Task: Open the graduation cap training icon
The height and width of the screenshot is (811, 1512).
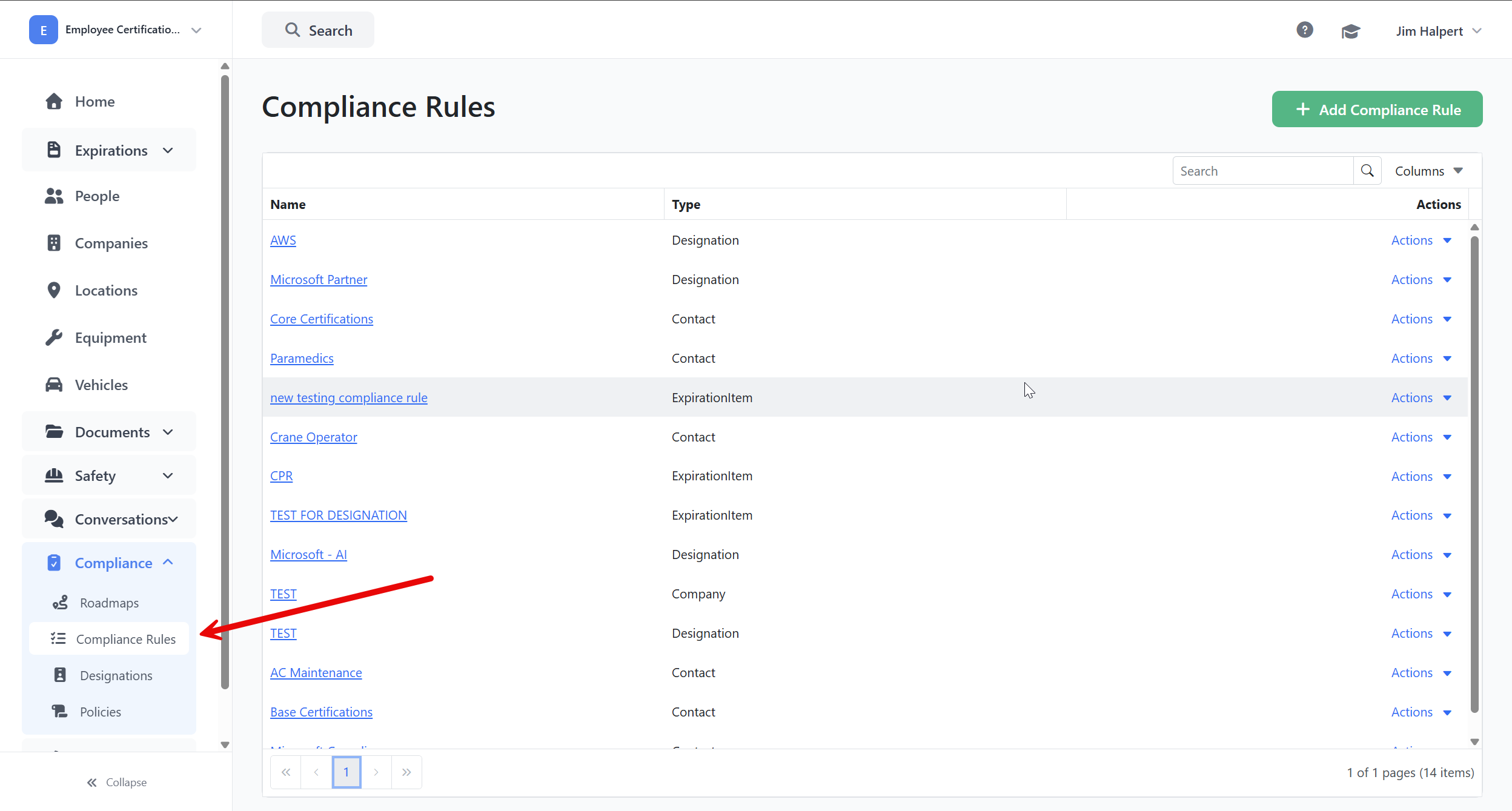Action: [1350, 31]
